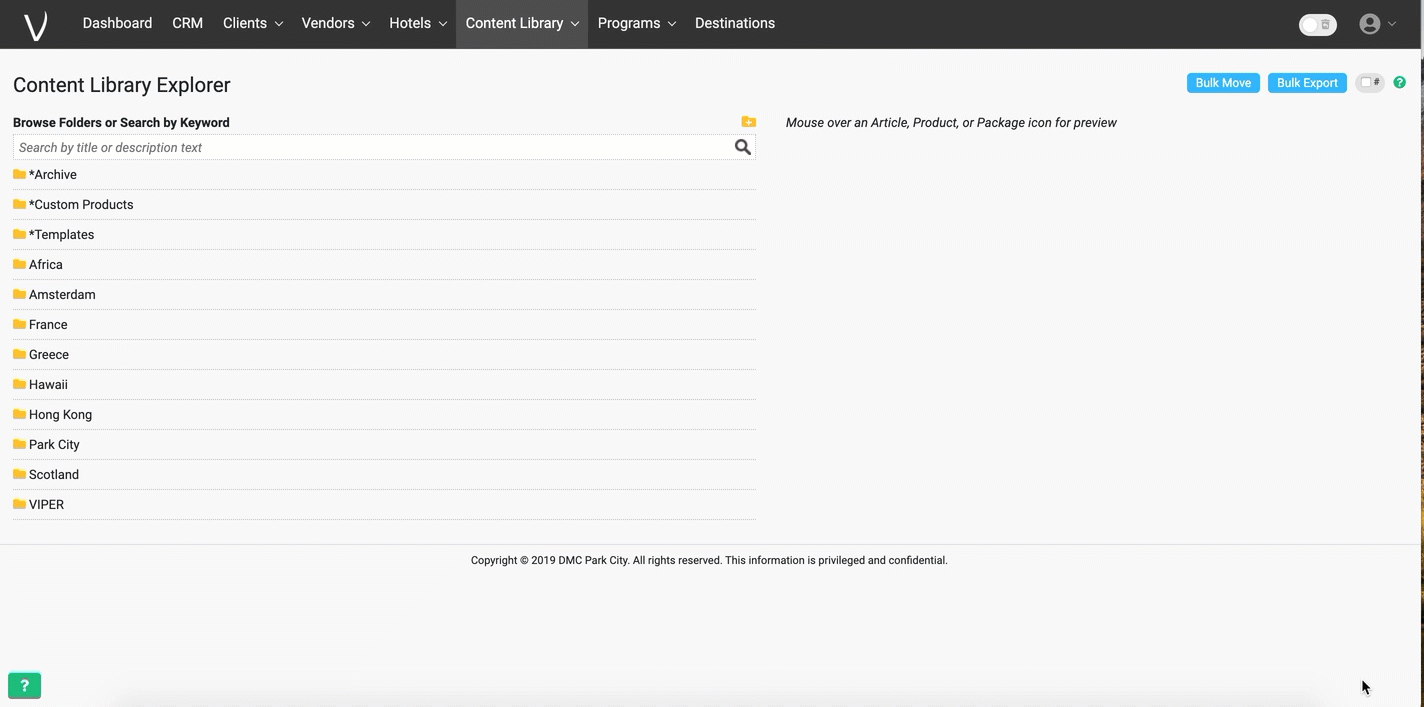Viewport: 1424px width, 707px height.
Task: Open the Content Library dropdown
Action: coord(522,23)
